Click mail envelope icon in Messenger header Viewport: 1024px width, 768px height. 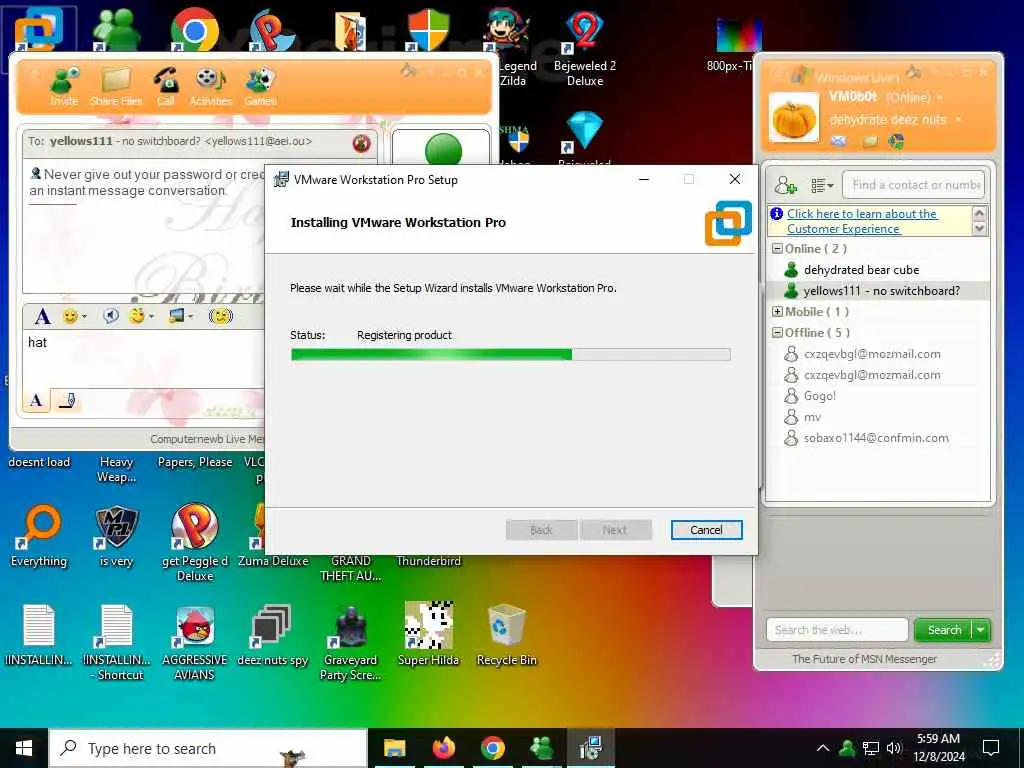click(839, 140)
